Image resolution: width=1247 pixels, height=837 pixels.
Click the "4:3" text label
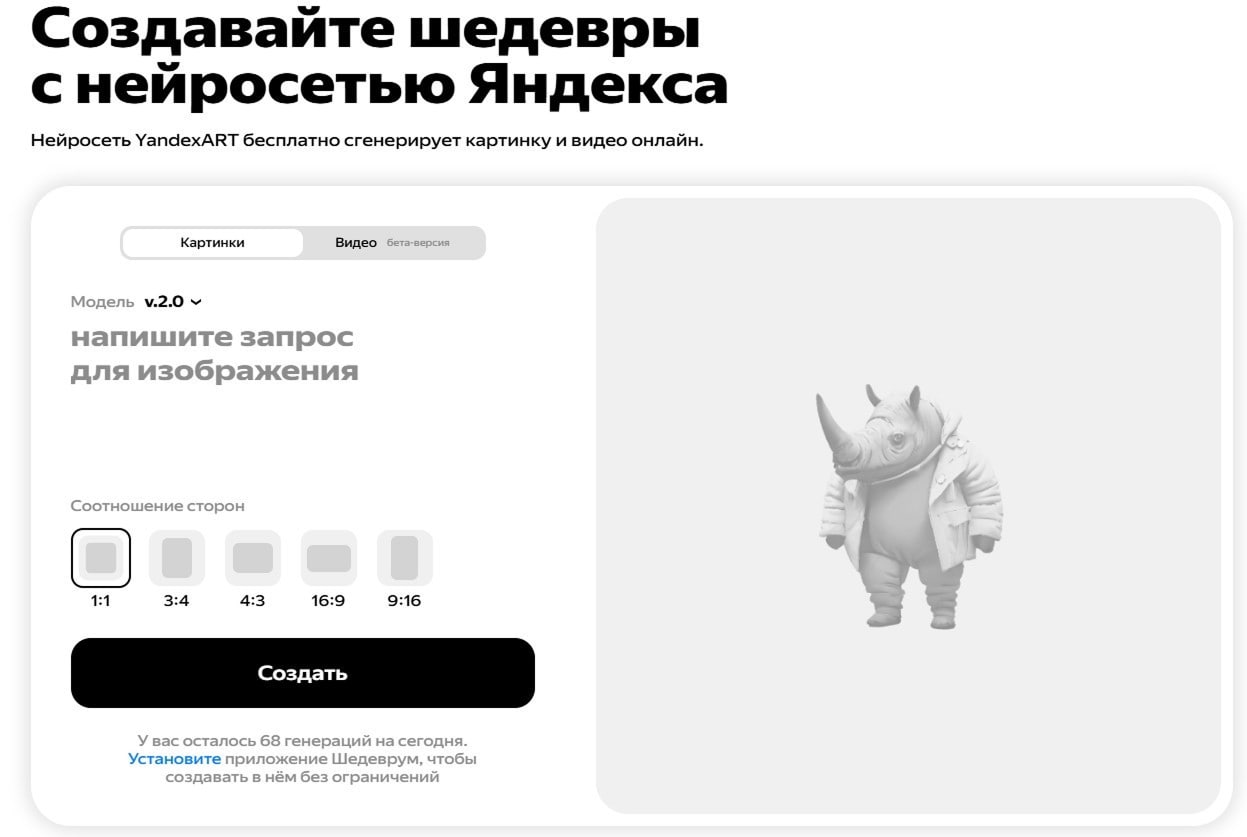(253, 601)
